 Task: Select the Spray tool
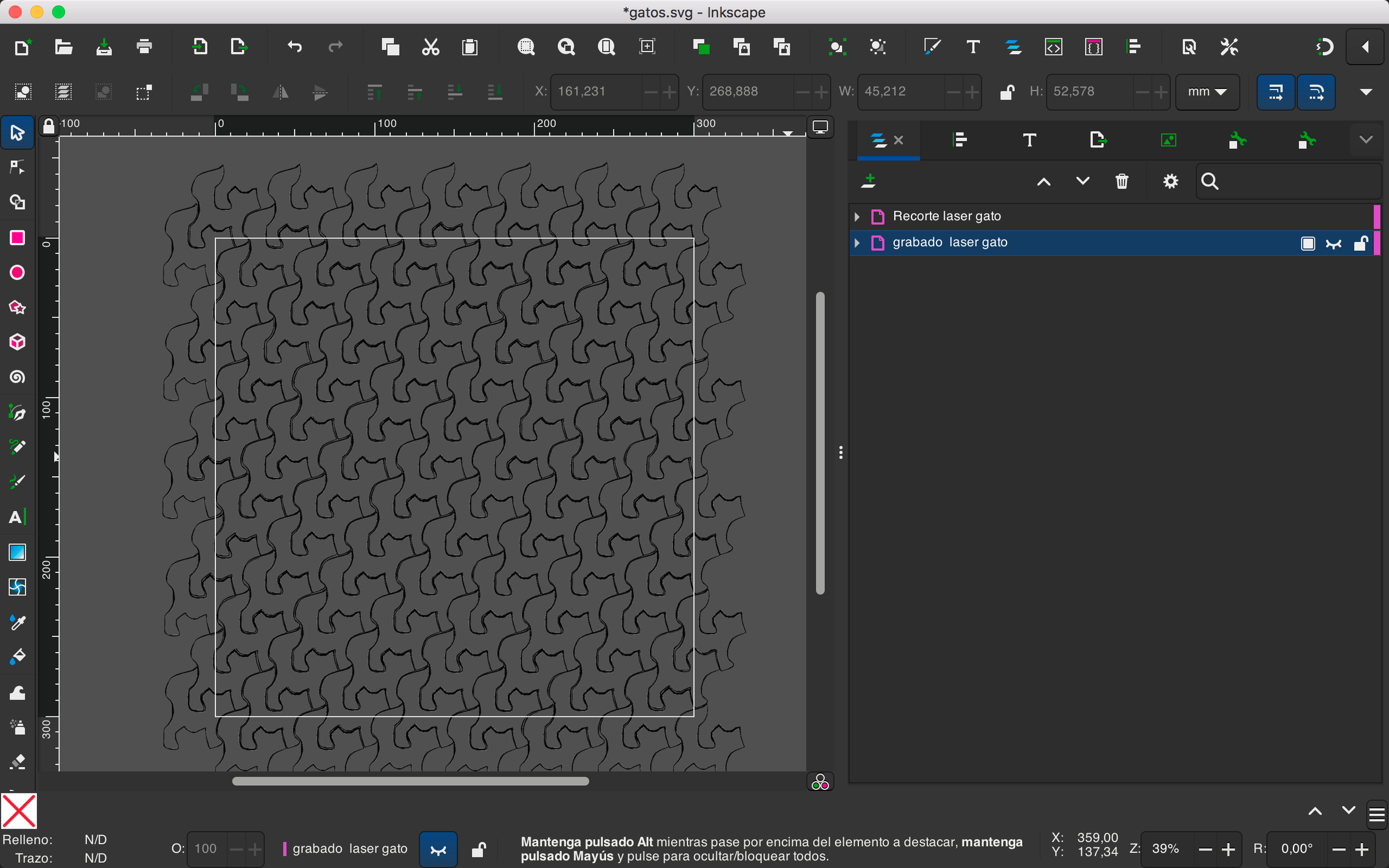pyautogui.click(x=17, y=727)
